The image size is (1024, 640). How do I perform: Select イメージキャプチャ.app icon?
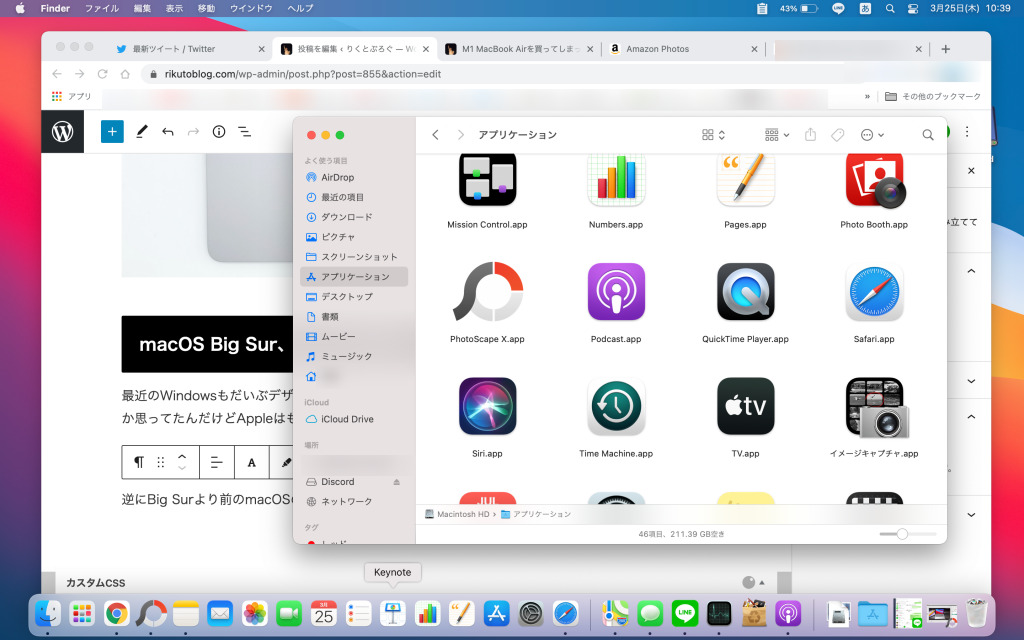tap(876, 408)
